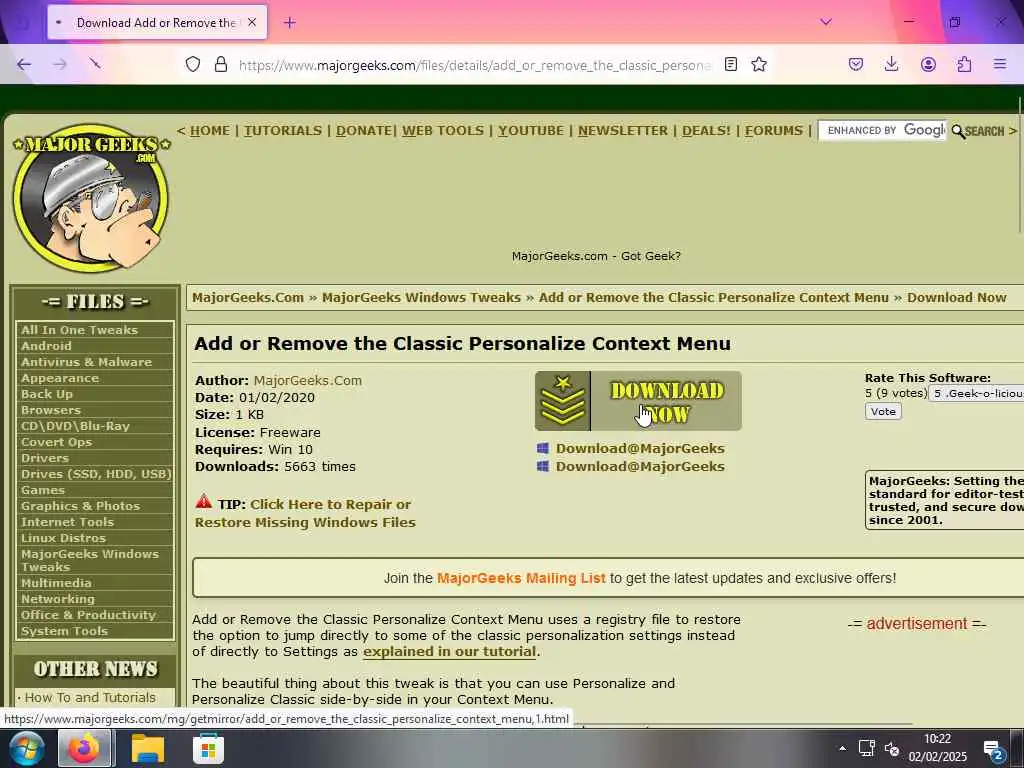The width and height of the screenshot is (1024, 768).
Task: Open the rating dropdown Geek-o-licious
Action: click(976, 394)
